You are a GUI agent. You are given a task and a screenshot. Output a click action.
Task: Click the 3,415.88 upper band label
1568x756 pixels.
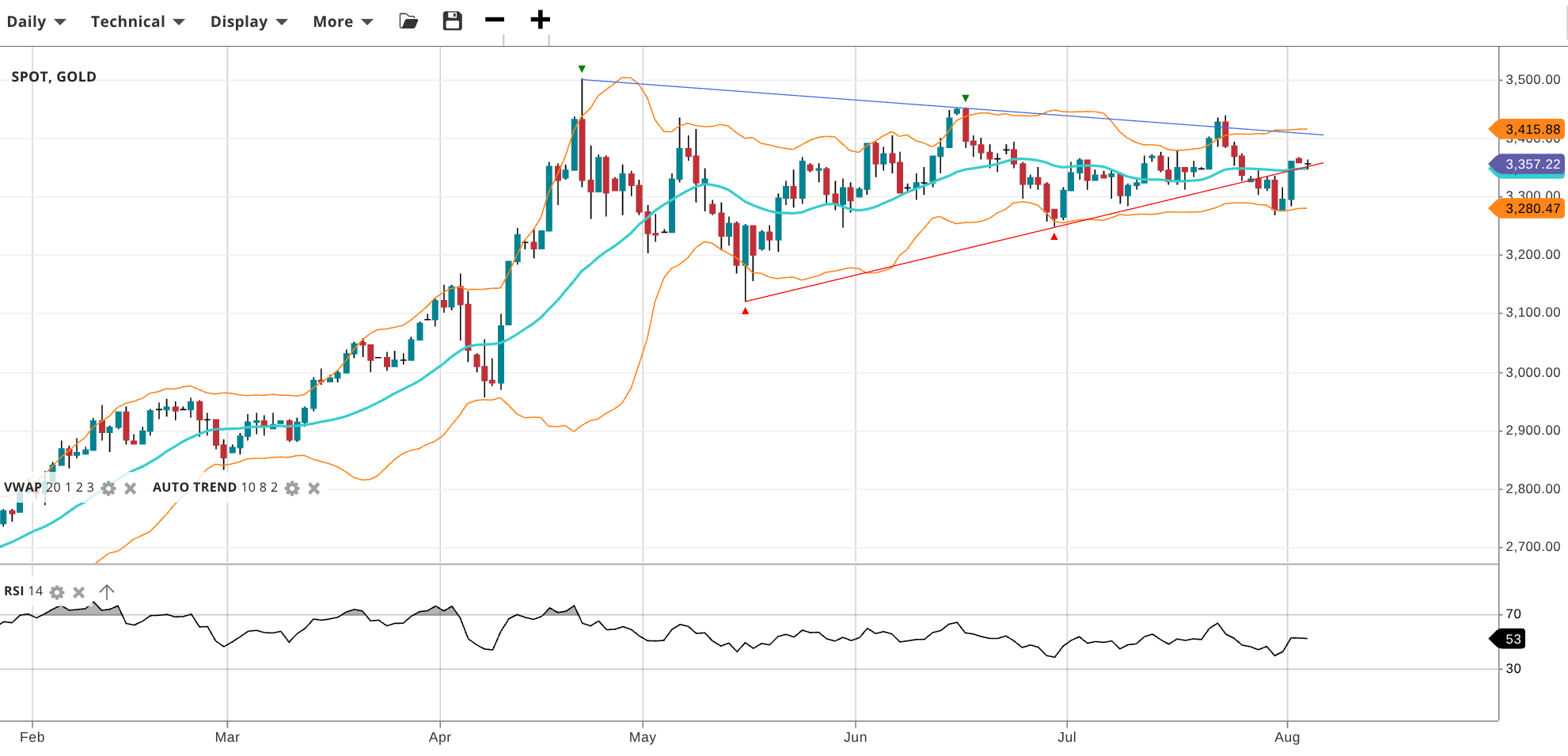1531,129
